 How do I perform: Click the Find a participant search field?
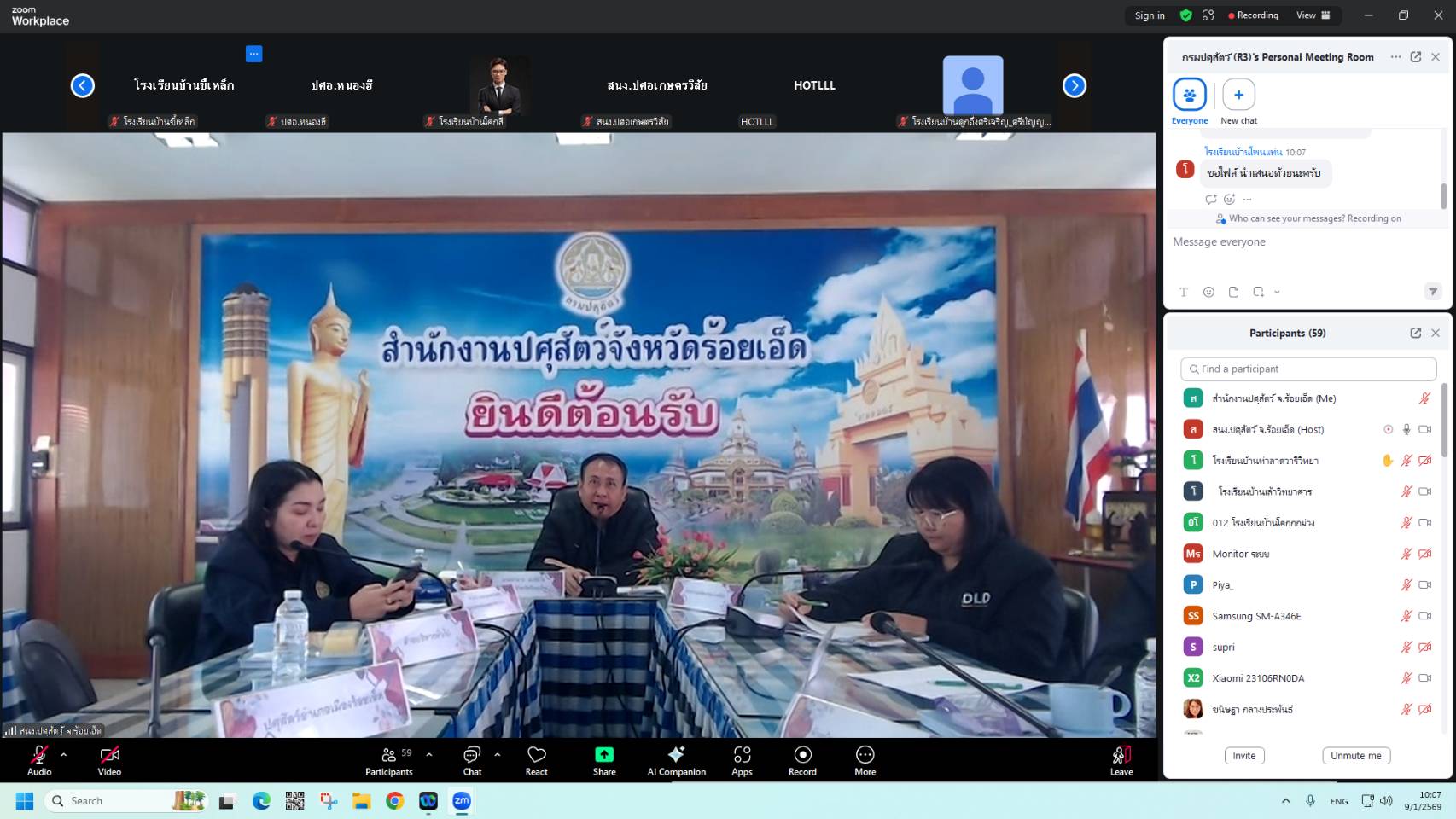1307,369
